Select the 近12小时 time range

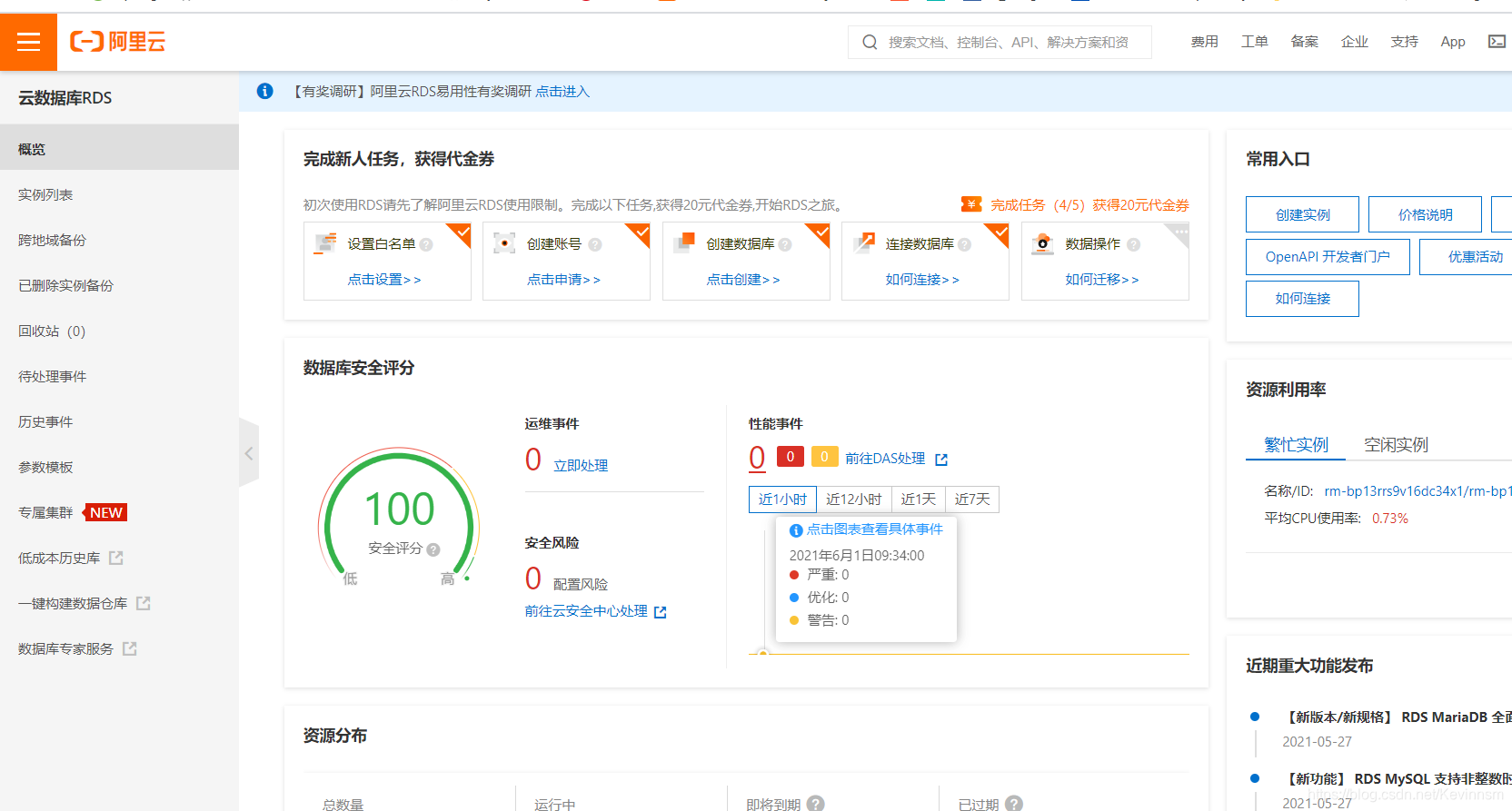(853, 499)
